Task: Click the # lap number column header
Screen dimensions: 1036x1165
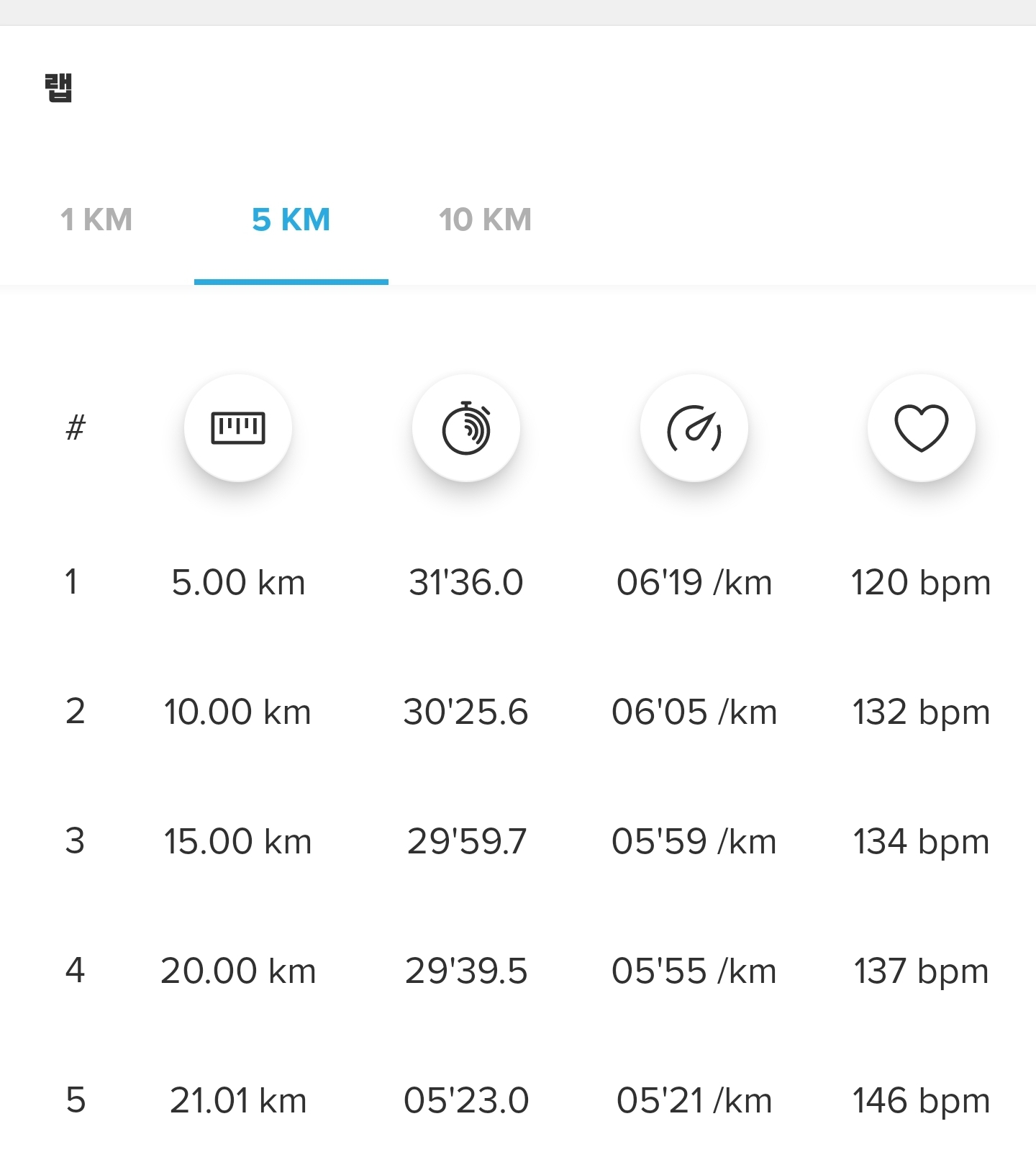Action: pyautogui.click(x=76, y=427)
